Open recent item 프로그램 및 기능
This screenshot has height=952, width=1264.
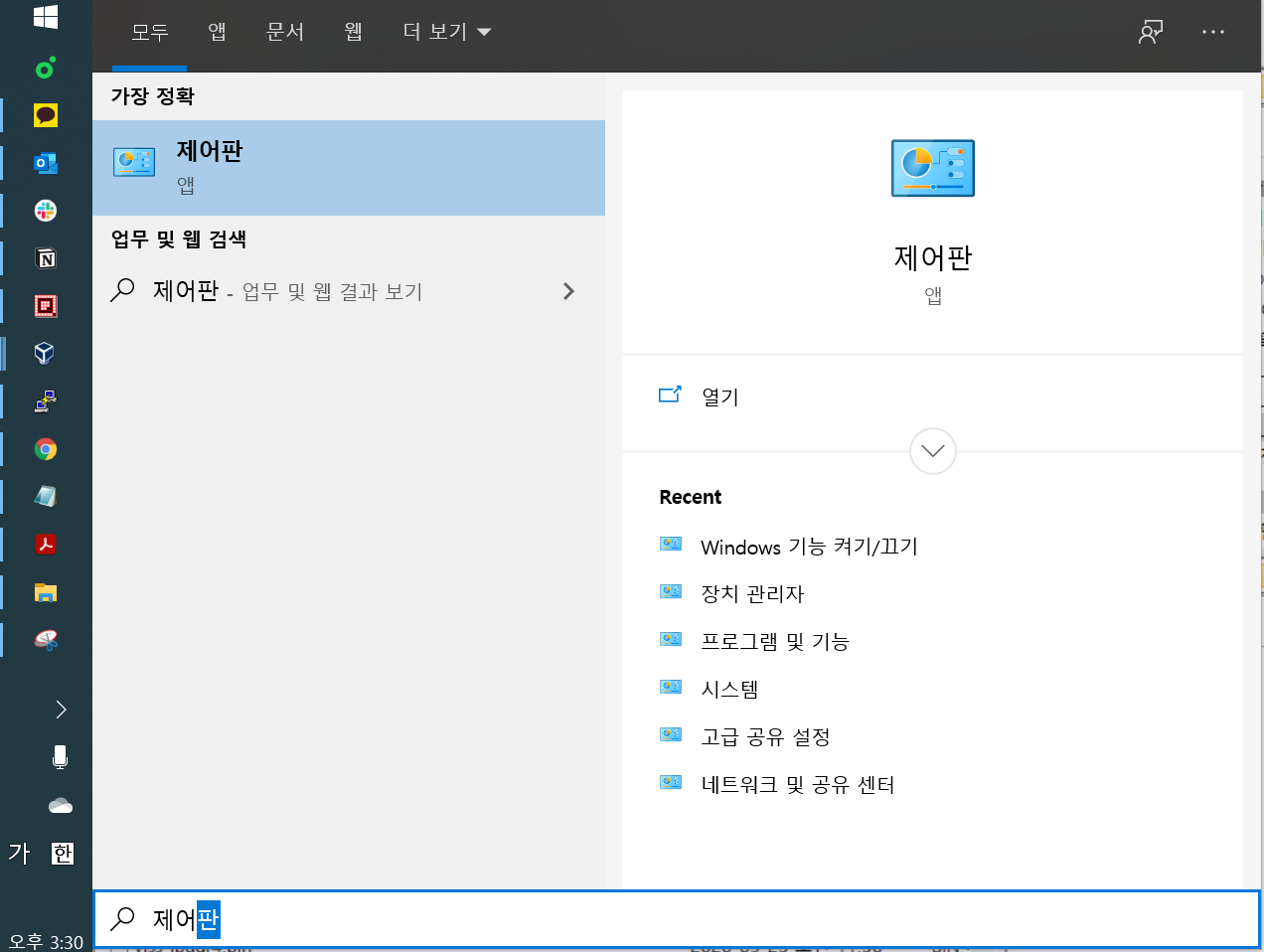[x=775, y=642]
